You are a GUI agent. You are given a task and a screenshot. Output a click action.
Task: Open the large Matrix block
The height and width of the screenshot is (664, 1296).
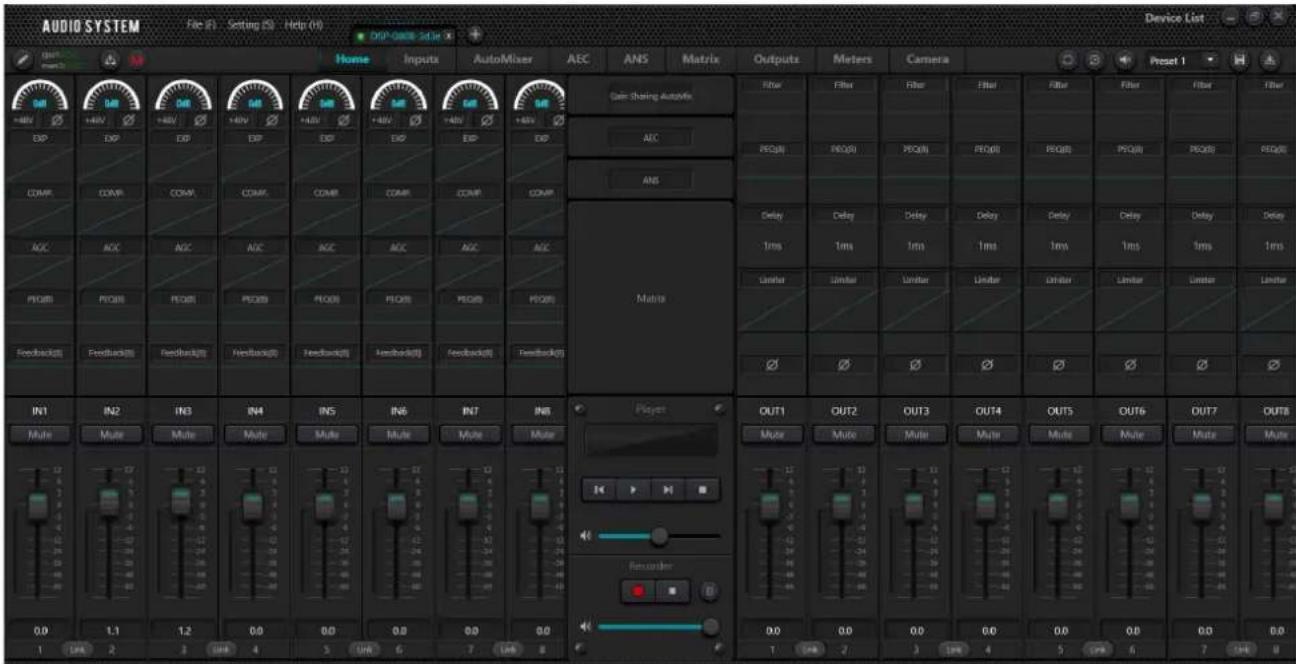(x=651, y=297)
